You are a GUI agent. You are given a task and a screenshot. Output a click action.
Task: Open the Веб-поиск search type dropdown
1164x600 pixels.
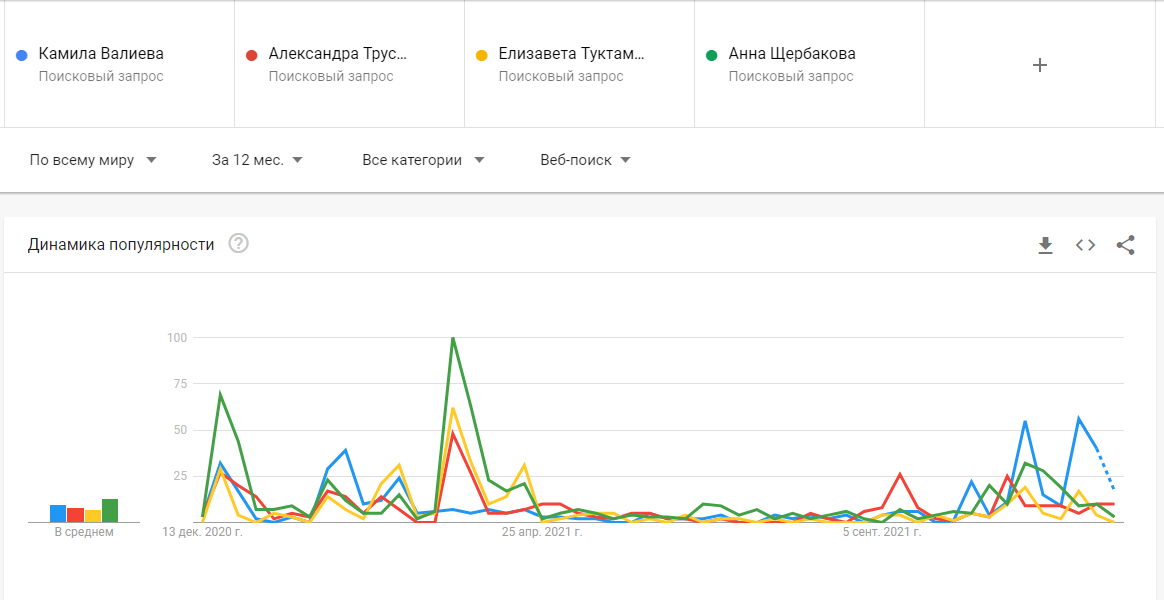585,160
